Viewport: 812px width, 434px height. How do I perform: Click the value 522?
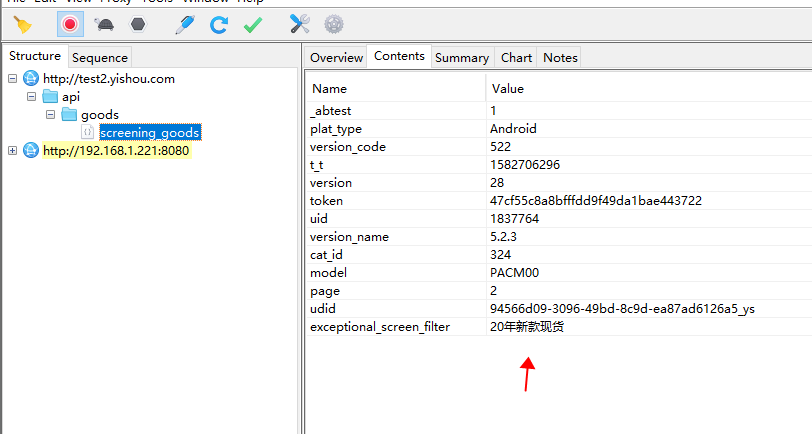(500, 147)
